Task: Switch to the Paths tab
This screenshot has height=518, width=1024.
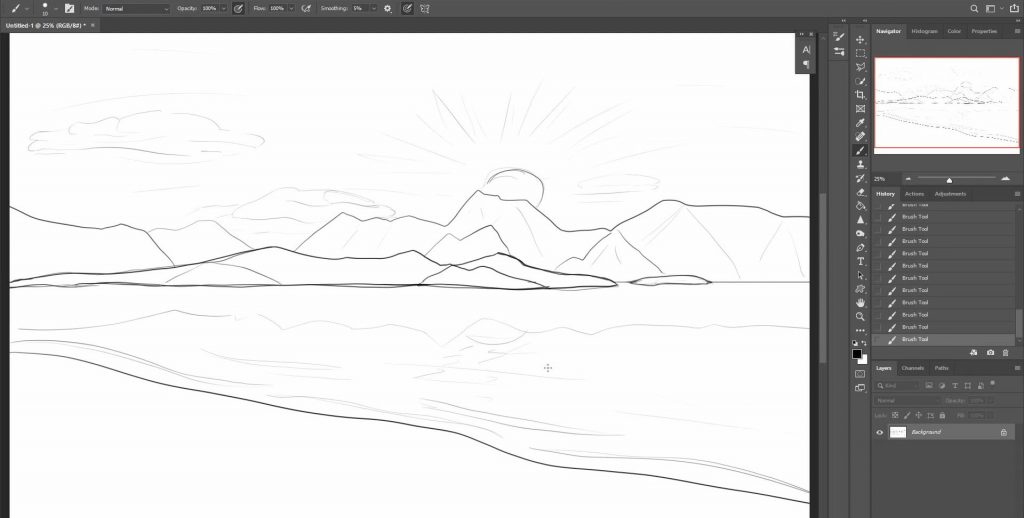Action: (x=941, y=368)
